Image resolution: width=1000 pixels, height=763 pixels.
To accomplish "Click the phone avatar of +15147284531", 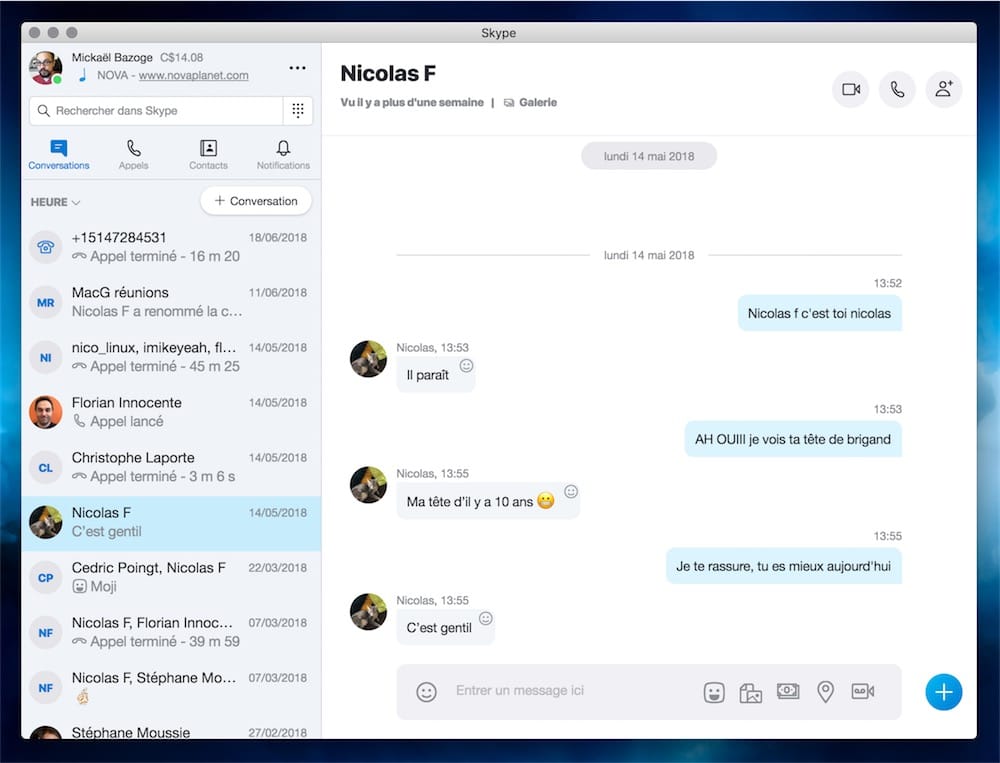I will (45, 248).
